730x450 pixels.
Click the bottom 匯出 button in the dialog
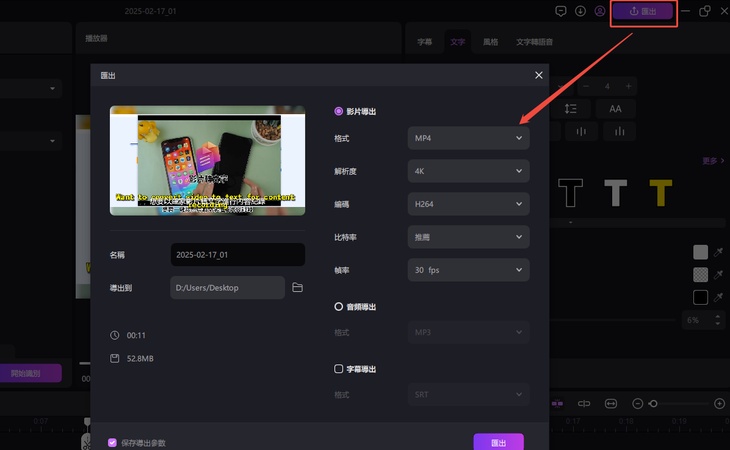click(x=499, y=442)
